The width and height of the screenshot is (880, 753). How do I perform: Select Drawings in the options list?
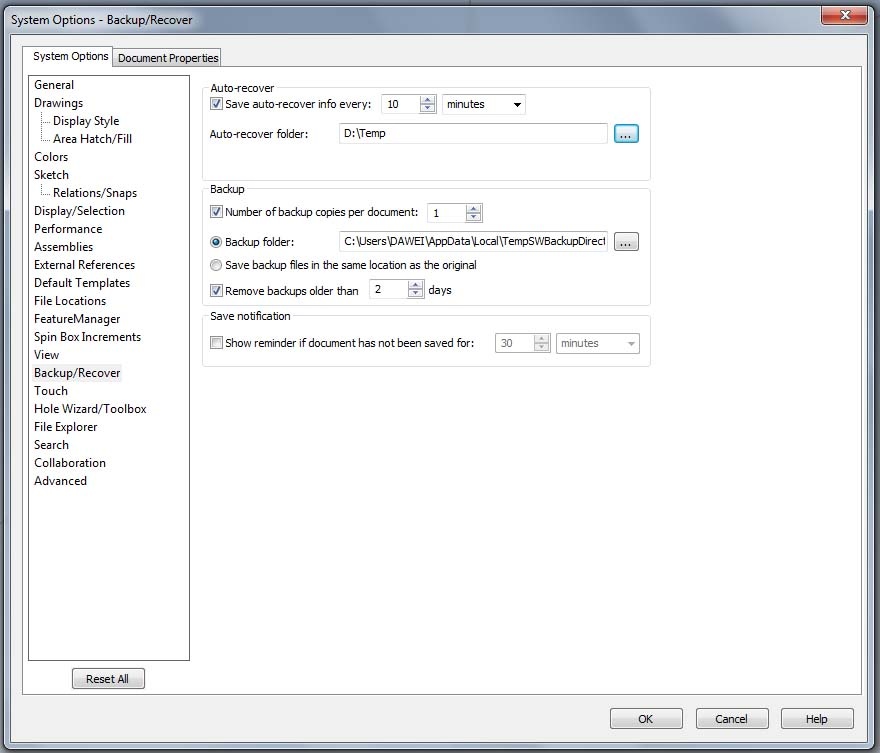(58, 103)
